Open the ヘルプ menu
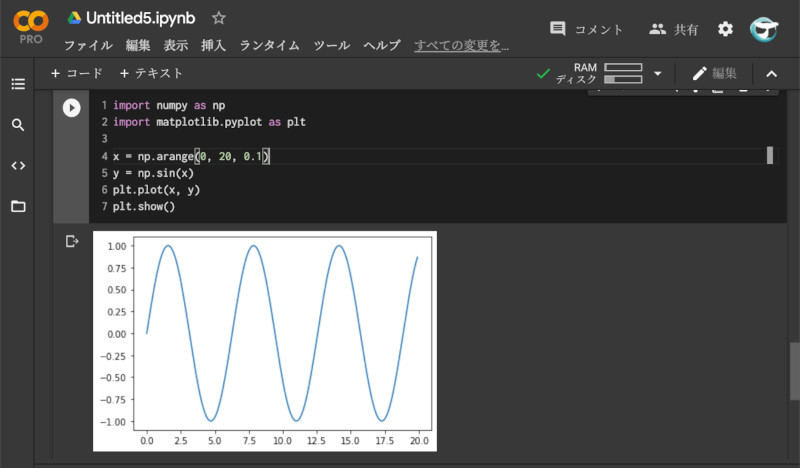The height and width of the screenshot is (468, 800). point(382,45)
